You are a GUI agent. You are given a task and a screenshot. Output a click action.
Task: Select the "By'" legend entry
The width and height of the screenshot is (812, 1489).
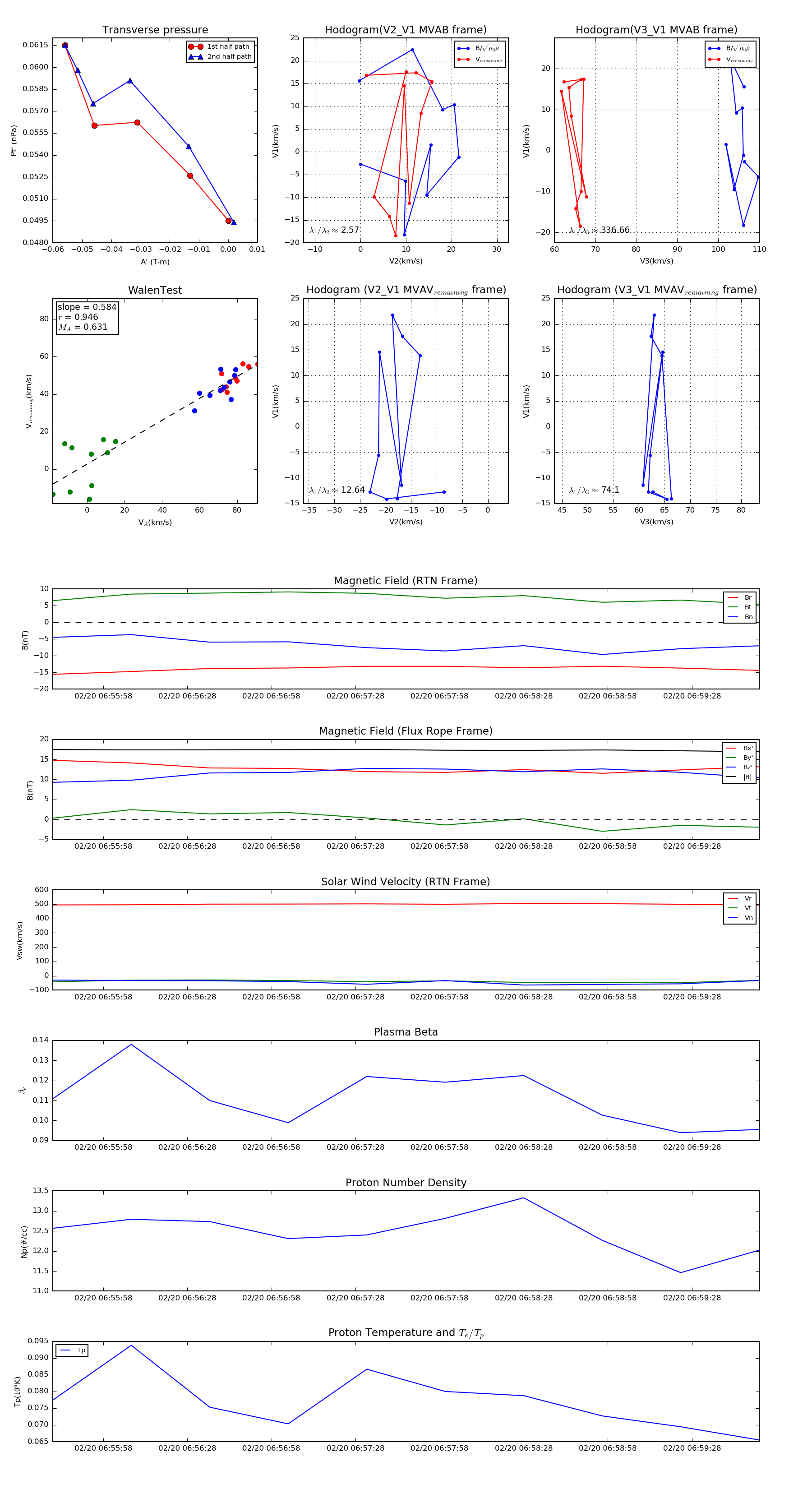pos(739,758)
